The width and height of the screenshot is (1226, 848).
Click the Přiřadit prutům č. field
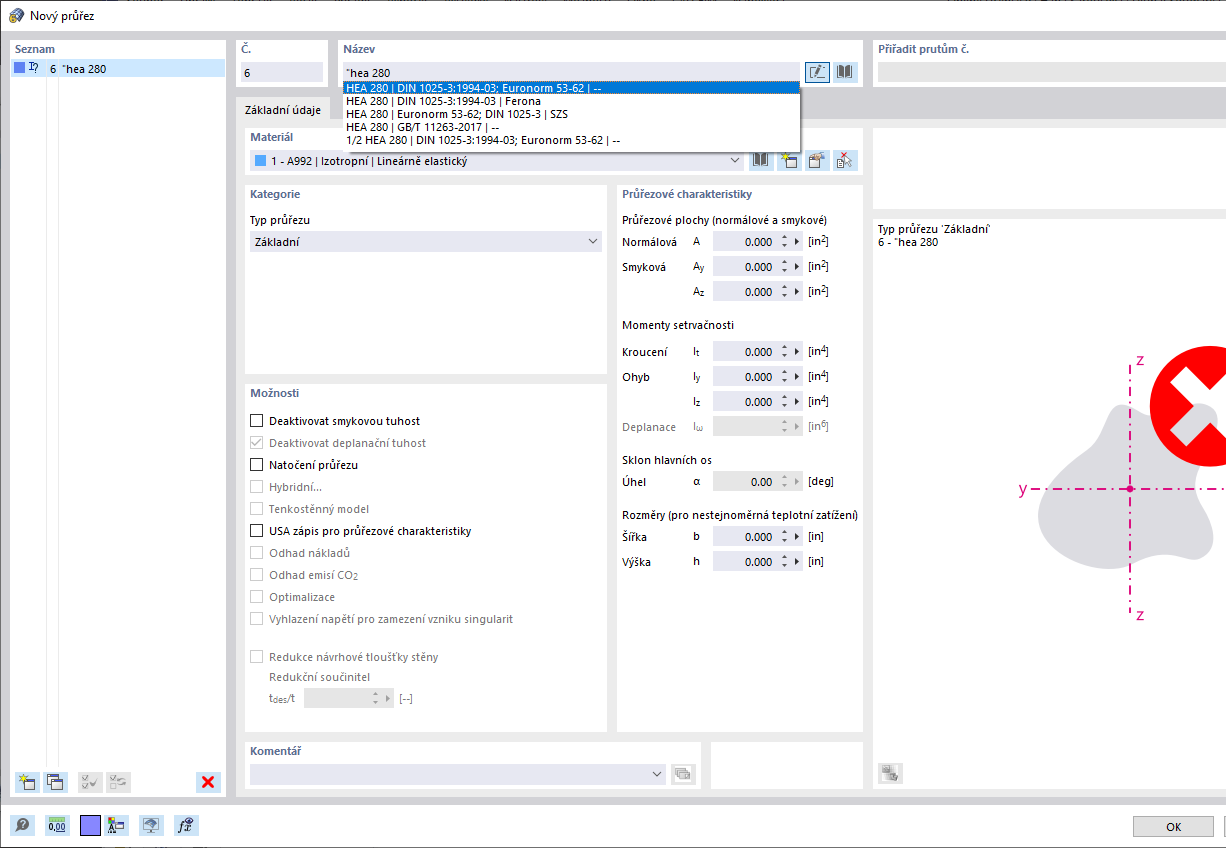pyautogui.click(x=1052, y=72)
